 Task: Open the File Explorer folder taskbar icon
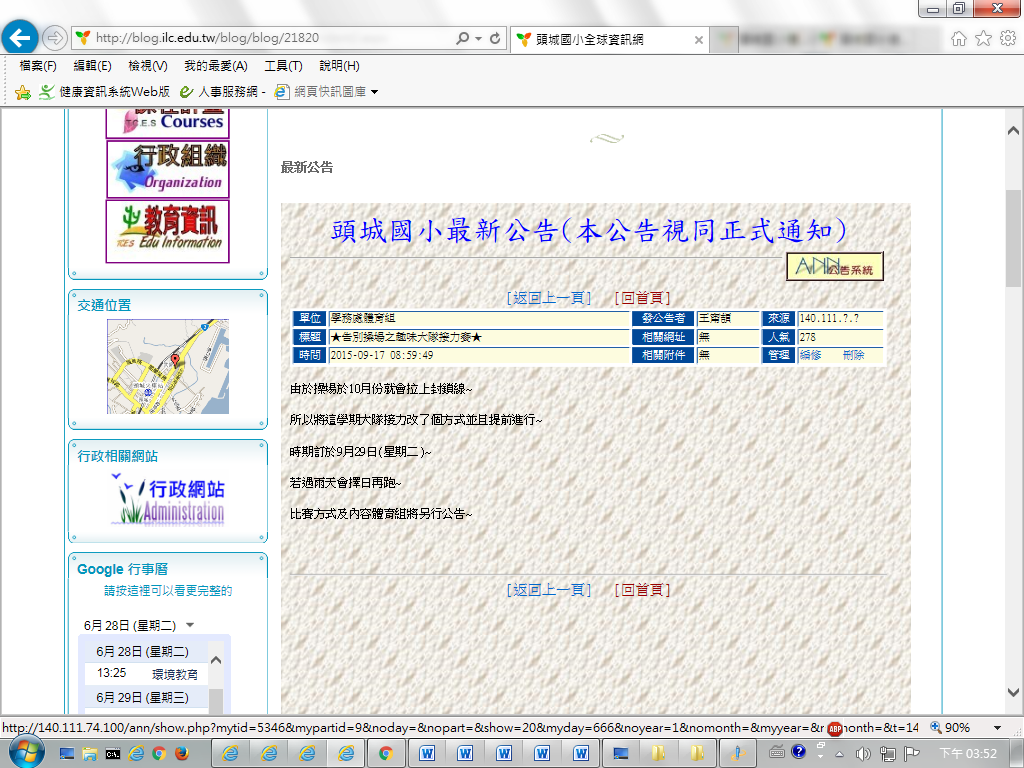tap(89, 754)
